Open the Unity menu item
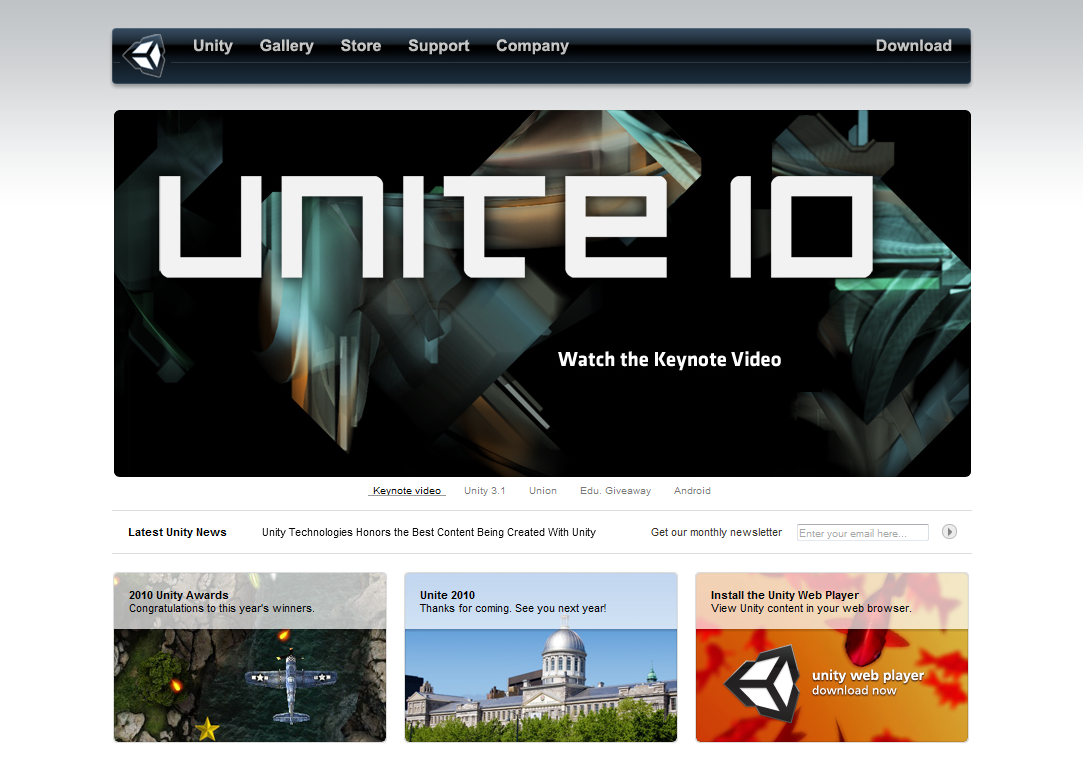The height and width of the screenshot is (759, 1083). pos(213,46)
